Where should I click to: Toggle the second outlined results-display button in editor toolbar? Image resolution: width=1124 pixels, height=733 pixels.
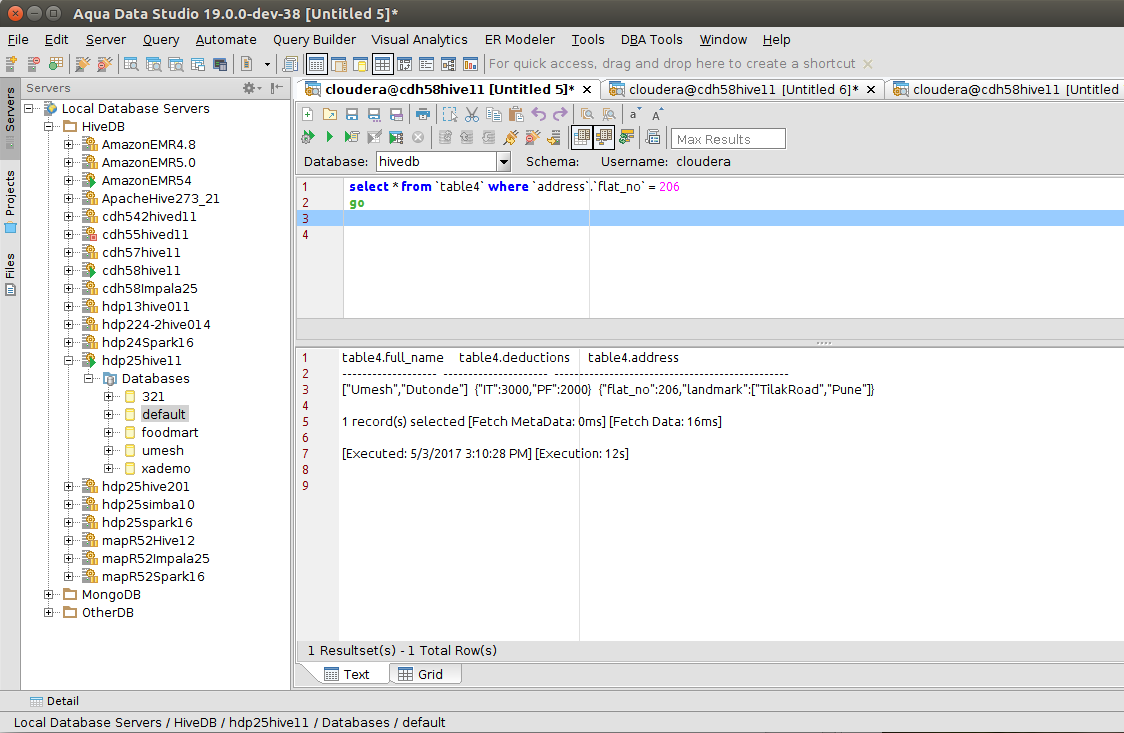[x=604, y=137]
